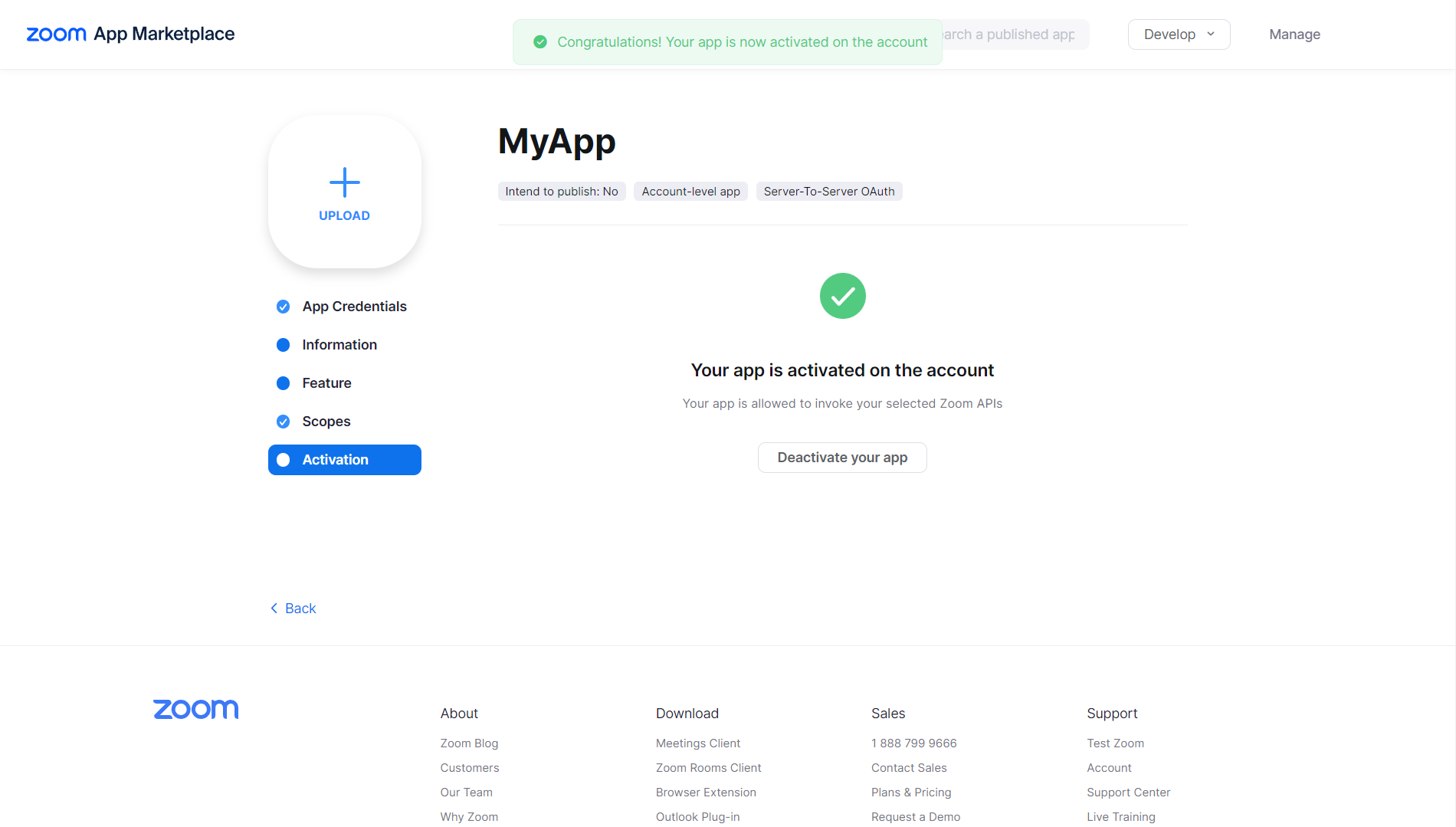Open the Contact Sales link
Screen dimensions: 1456x827
909,768
